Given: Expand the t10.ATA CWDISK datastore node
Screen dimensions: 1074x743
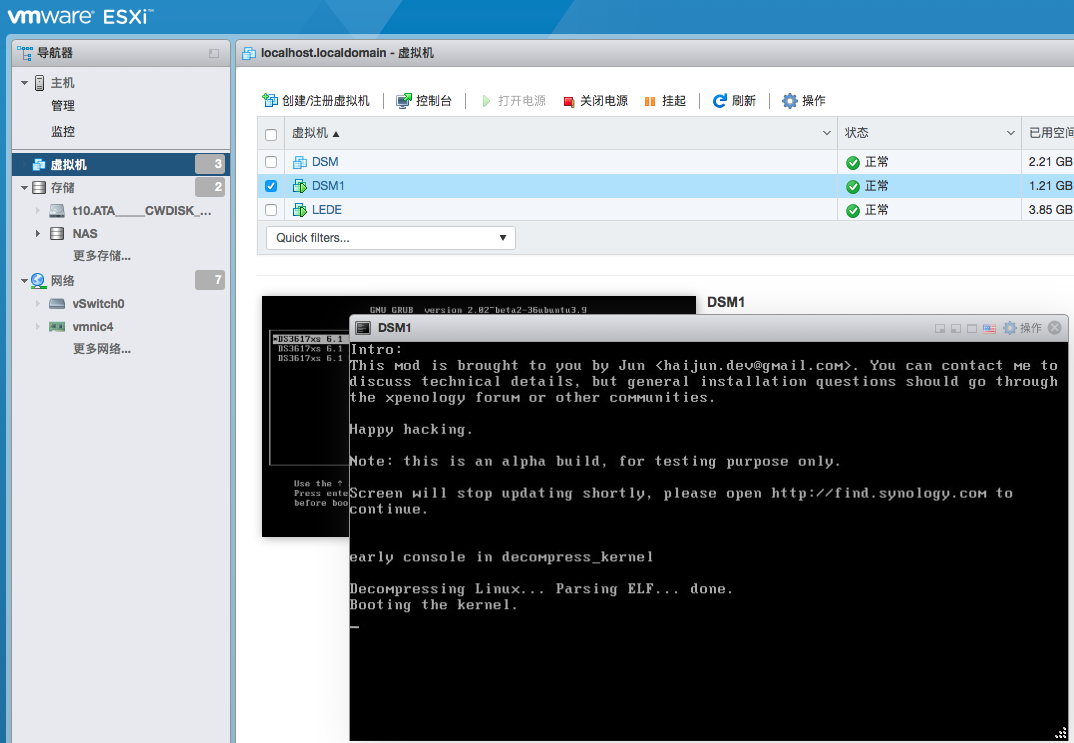Looking at the screenshot, I should (x=38, y=211).
